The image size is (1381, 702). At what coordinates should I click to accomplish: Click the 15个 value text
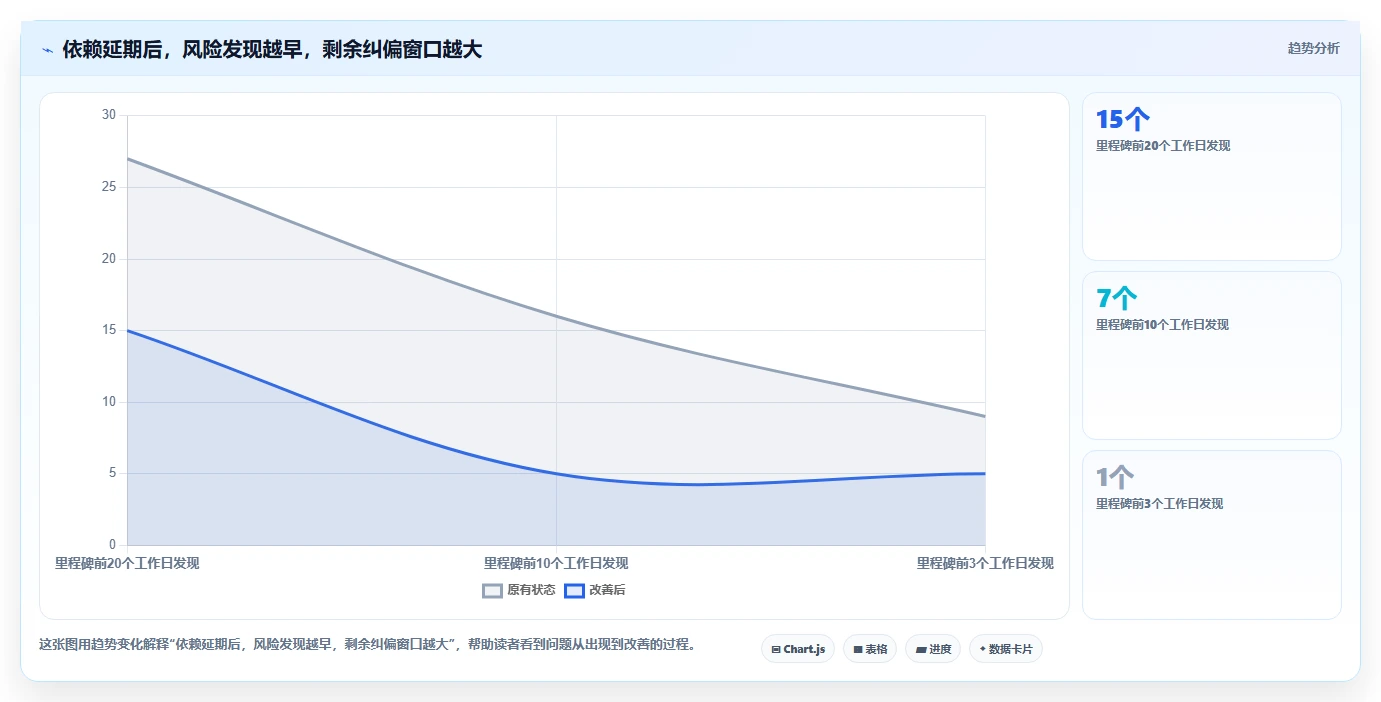coord(1123,120)
